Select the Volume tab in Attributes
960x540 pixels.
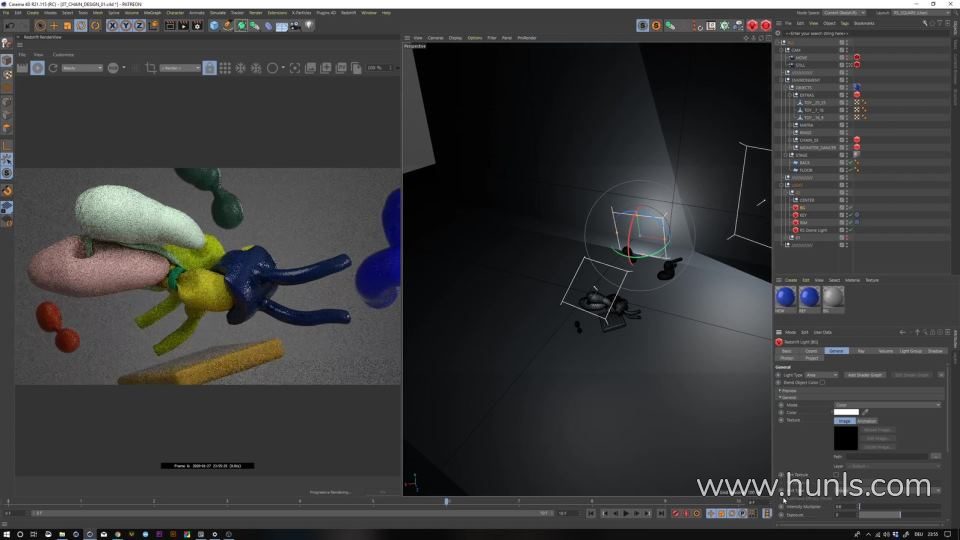pyautogui.click(x=885, y=351)
